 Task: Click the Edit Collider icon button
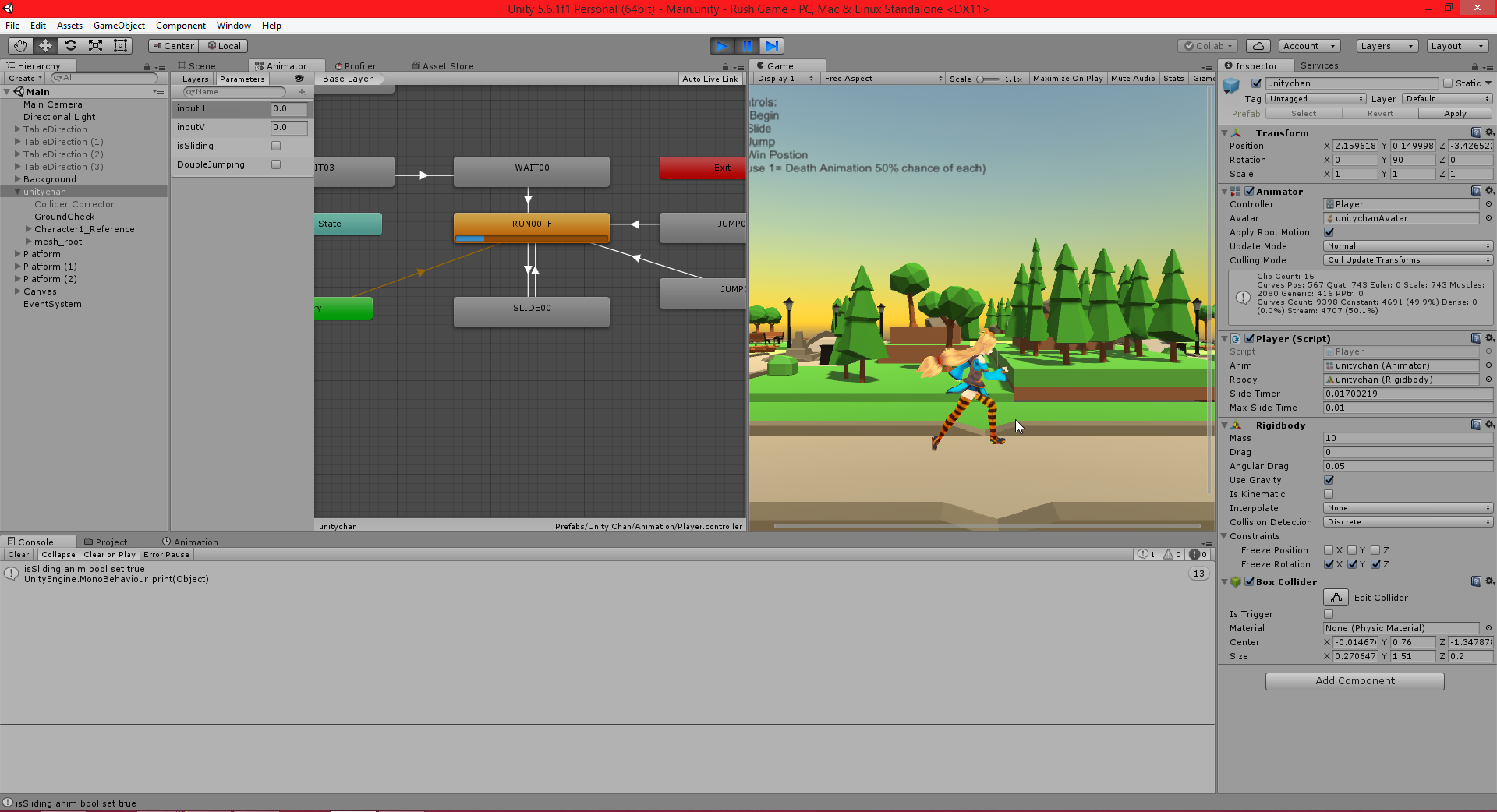[1336, 598]
